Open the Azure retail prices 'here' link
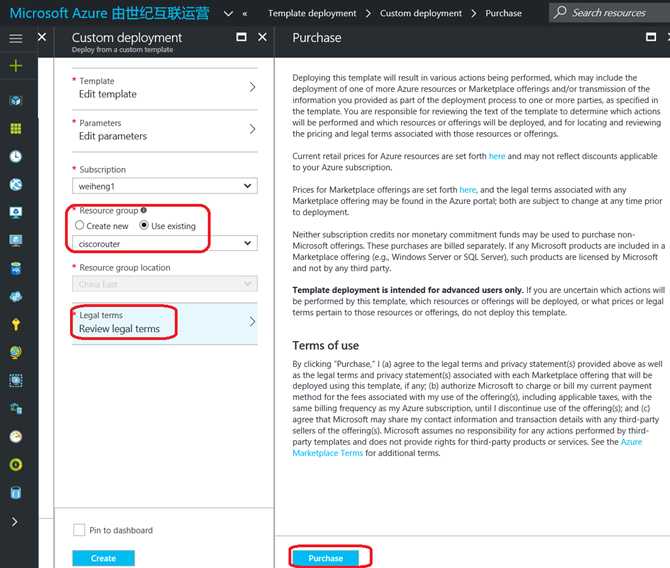Screen dimensions: 670x568 click(497, 156)
